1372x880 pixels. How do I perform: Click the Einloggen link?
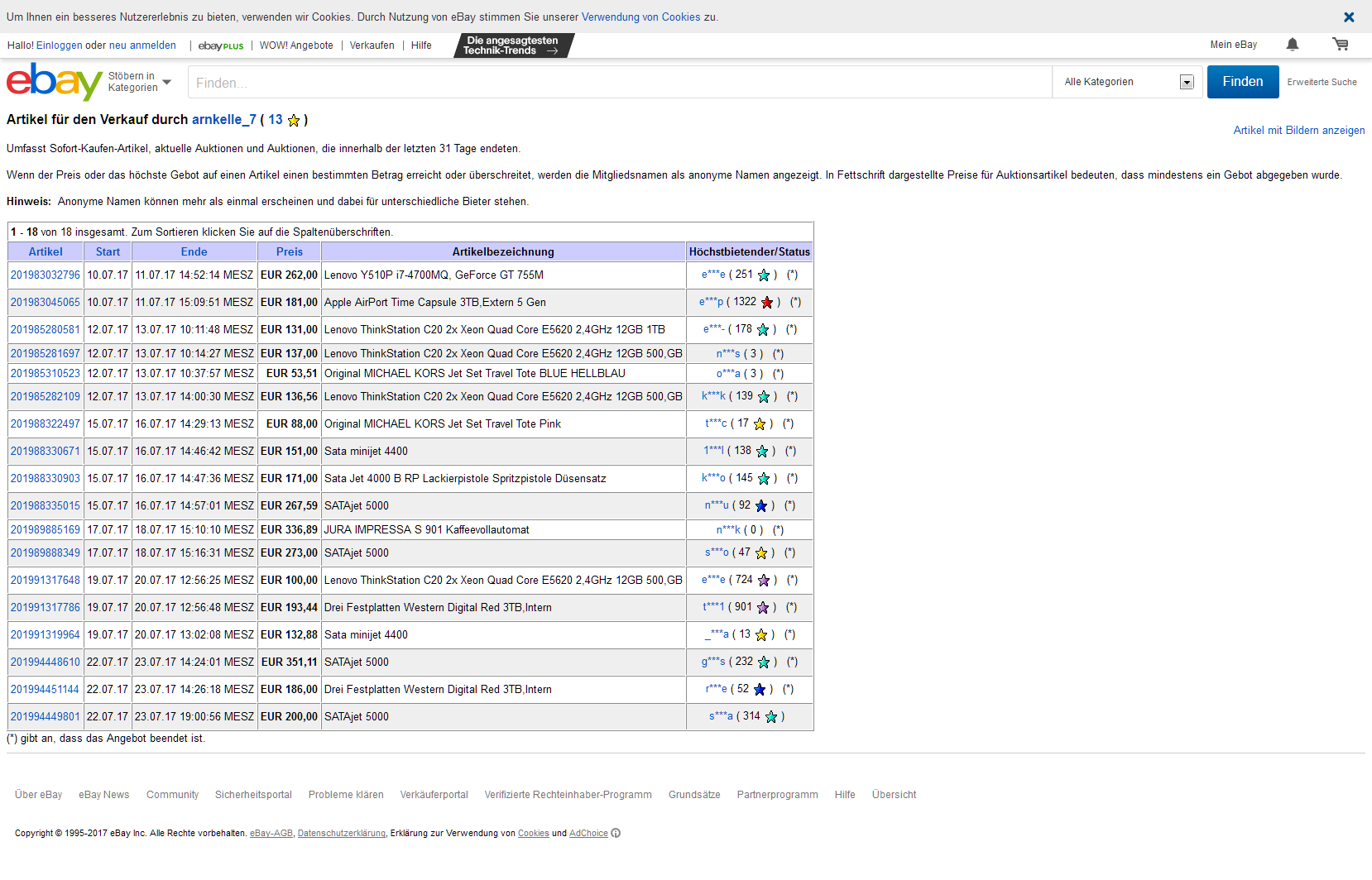click(60, 45)
